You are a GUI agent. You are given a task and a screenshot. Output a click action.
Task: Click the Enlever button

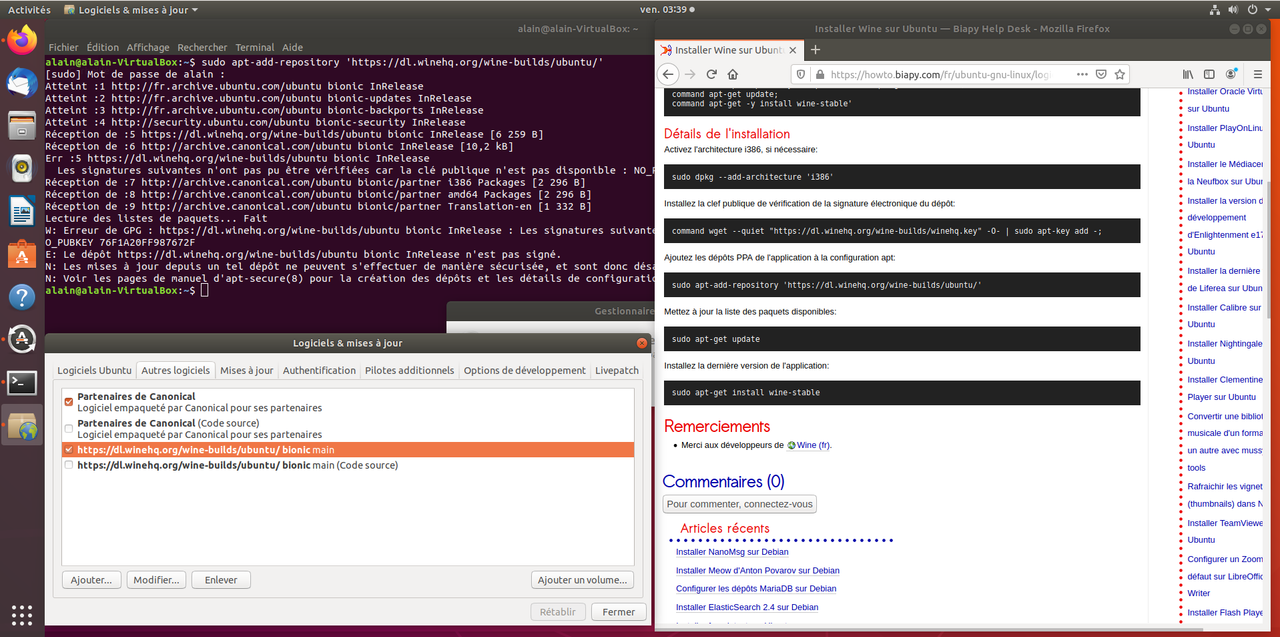(221, 580)
